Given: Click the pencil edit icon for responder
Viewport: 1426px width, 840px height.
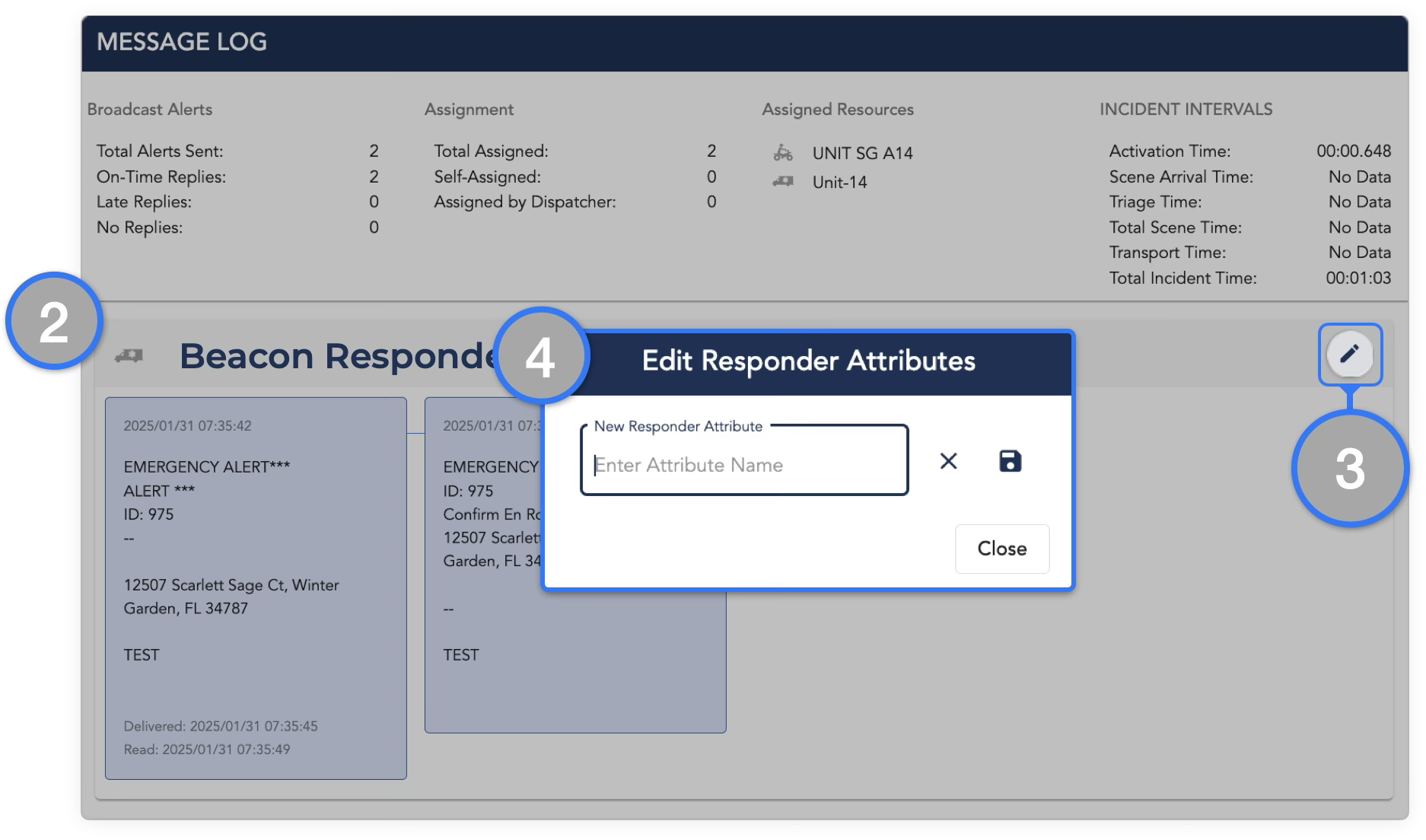Looking at the screenshot, I should click(x=1349, y=354).
